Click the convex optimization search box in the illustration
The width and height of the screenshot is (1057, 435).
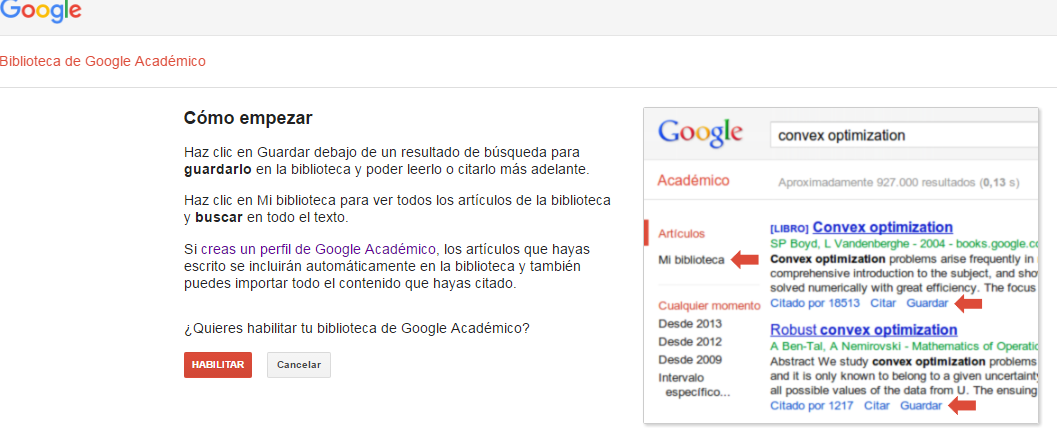pos(903,135)
